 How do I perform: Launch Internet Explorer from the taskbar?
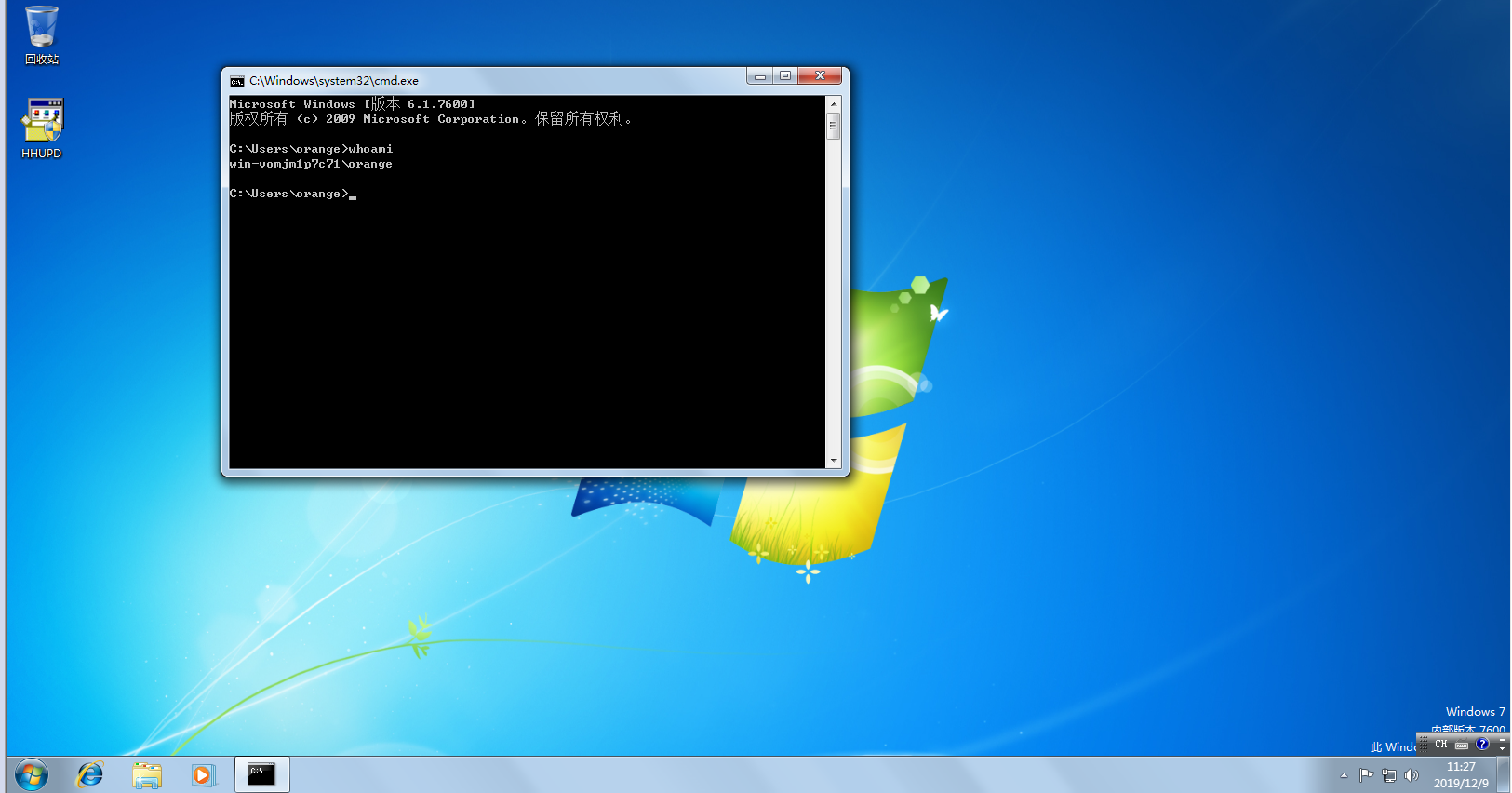(x=90, y=774)
